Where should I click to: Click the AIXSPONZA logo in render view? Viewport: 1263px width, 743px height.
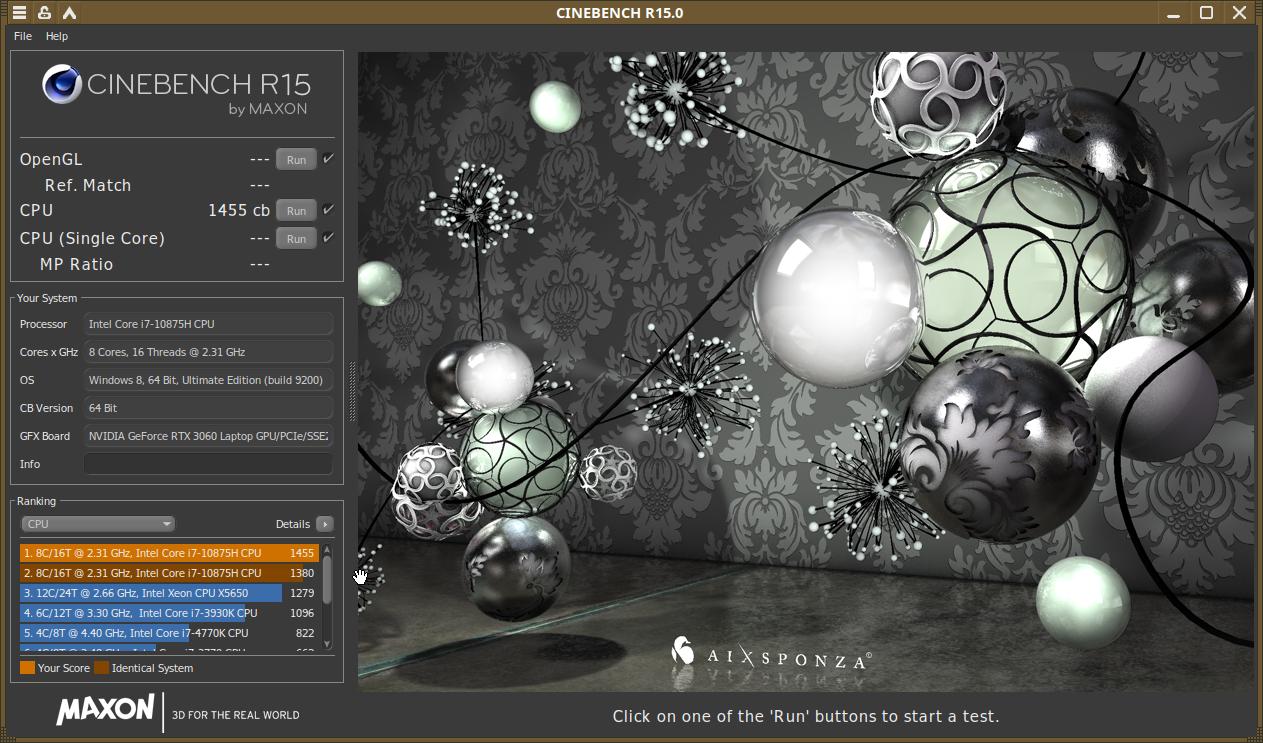coord(770,654)
